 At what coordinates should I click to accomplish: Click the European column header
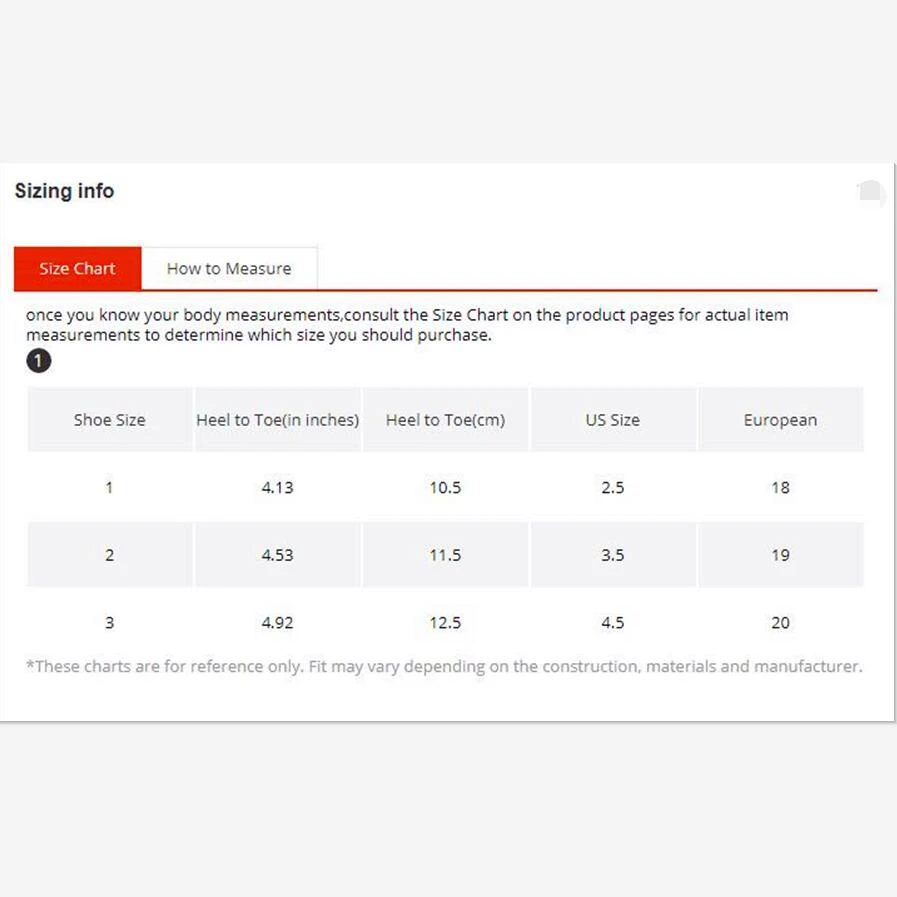780,420
